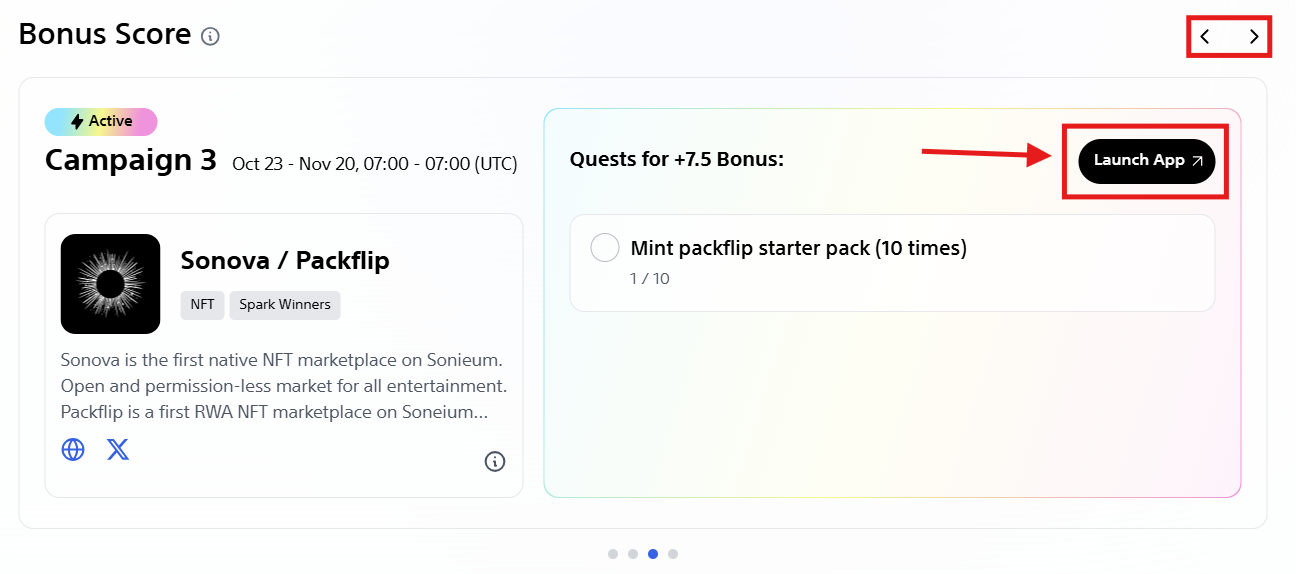Click the info icon in the Sonova card
This screenshot has height=574, width=1296.
[495, 461]
